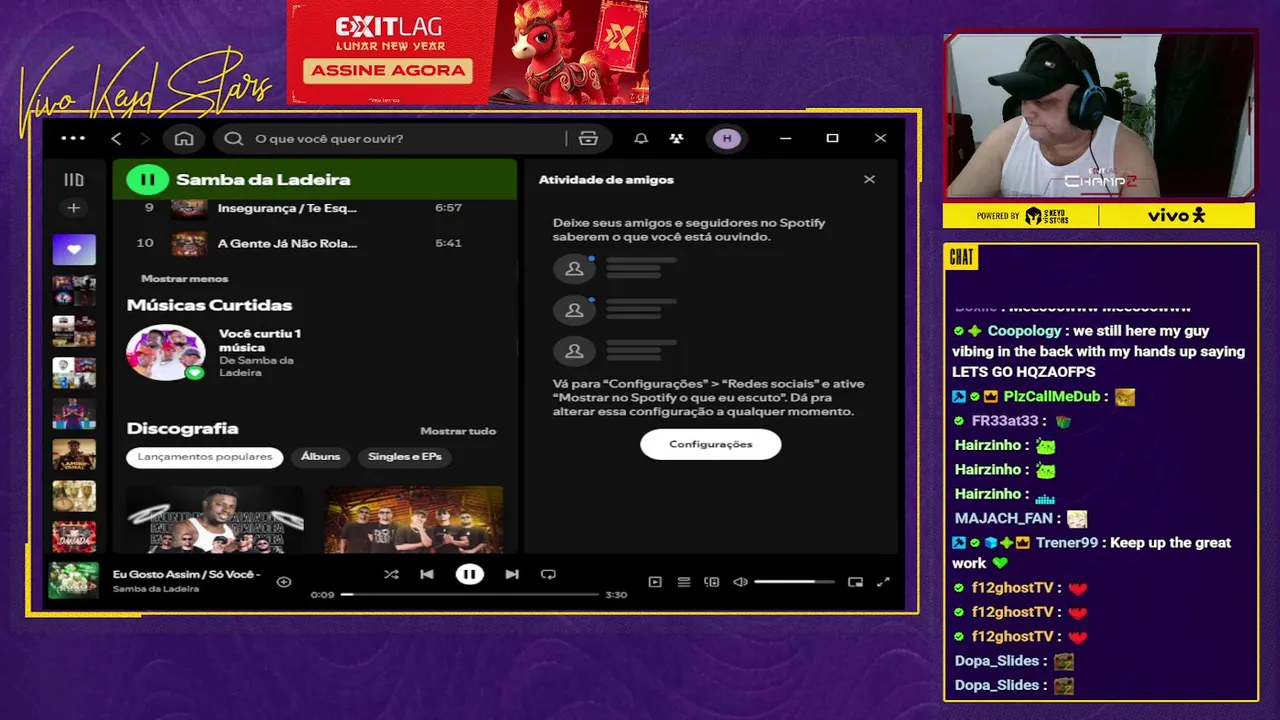Open the first discography album cover
The width and height of the screenshot is (1280, 720).
point(215,519)
